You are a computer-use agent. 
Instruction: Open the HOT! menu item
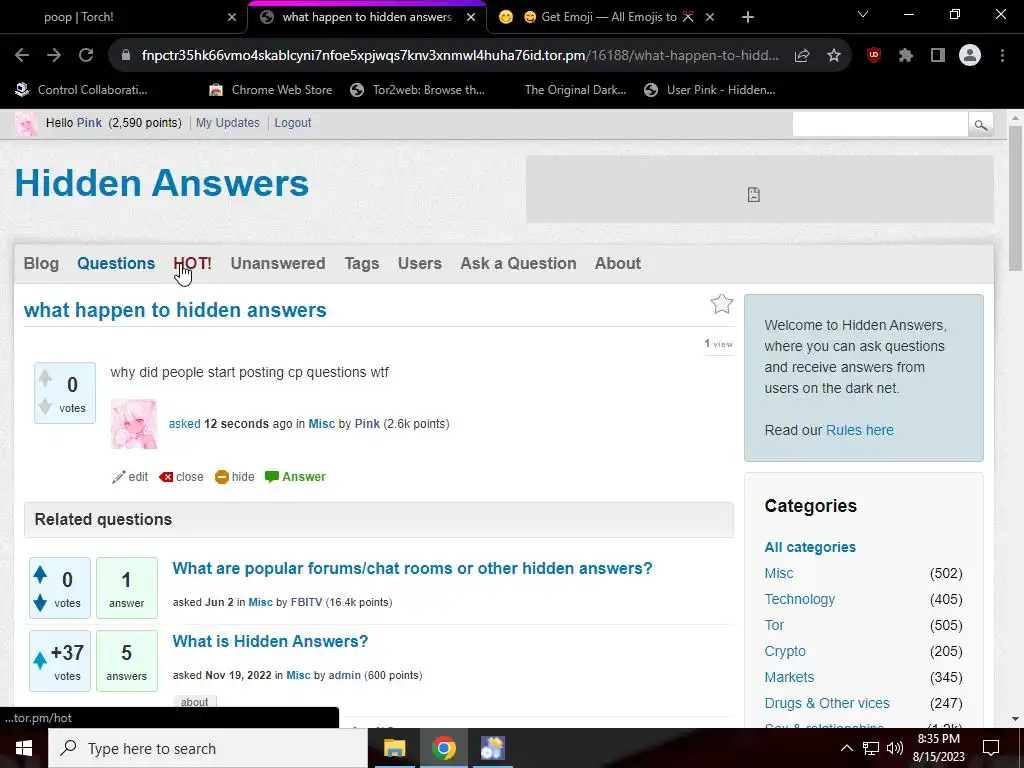click(192, 263)
